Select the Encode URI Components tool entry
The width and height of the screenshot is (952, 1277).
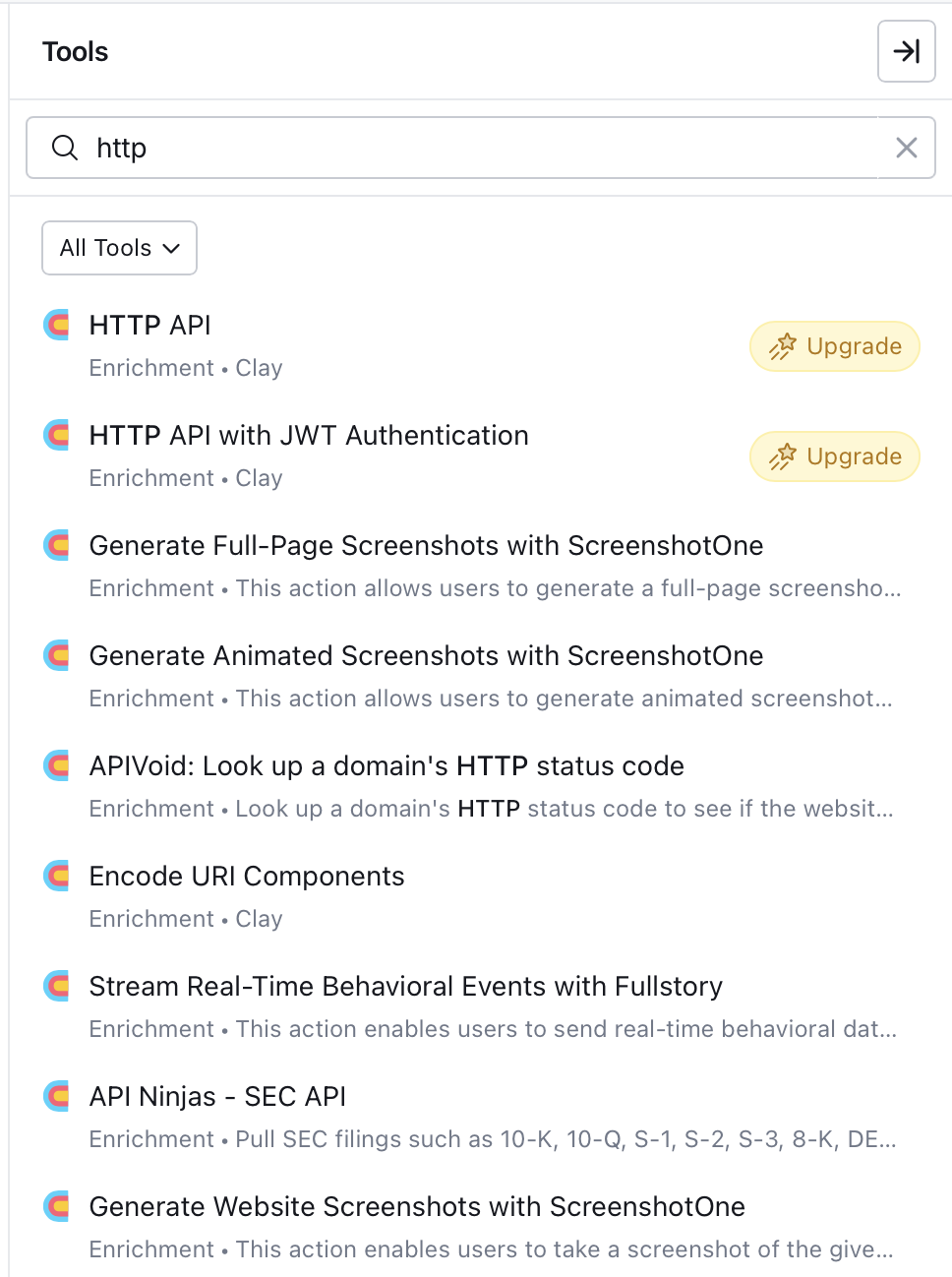coord(247,876)
